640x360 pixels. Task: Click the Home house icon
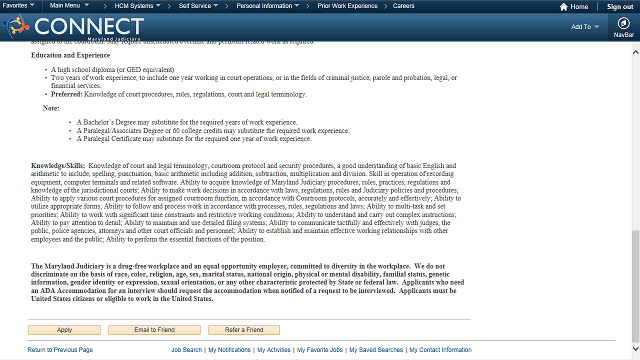(x=564, y=7)
